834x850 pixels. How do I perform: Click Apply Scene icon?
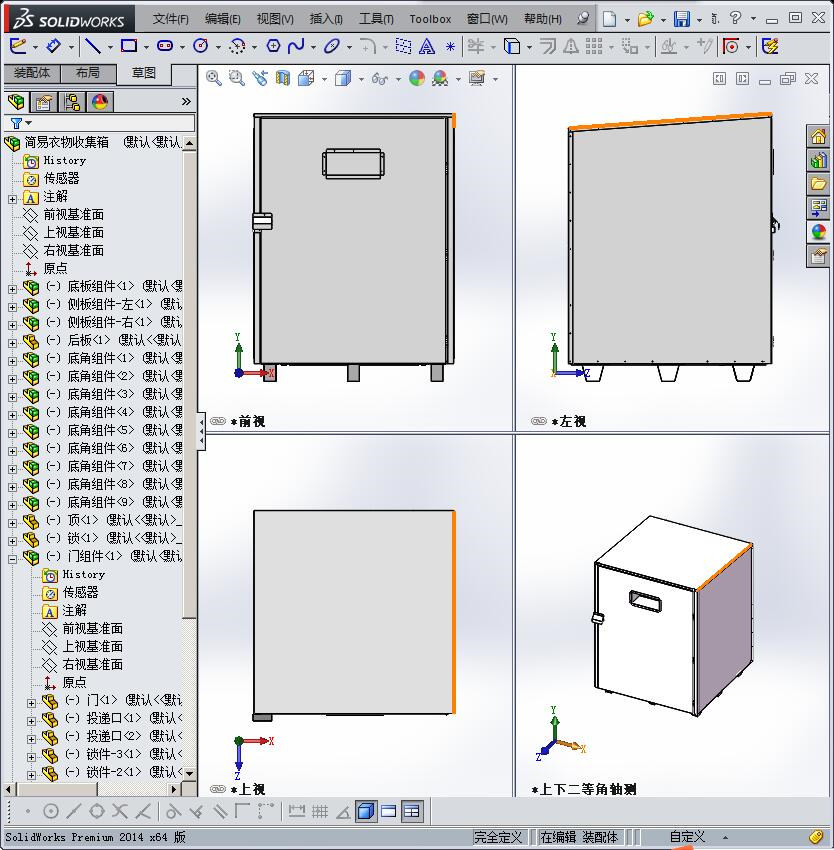point(440,79)
